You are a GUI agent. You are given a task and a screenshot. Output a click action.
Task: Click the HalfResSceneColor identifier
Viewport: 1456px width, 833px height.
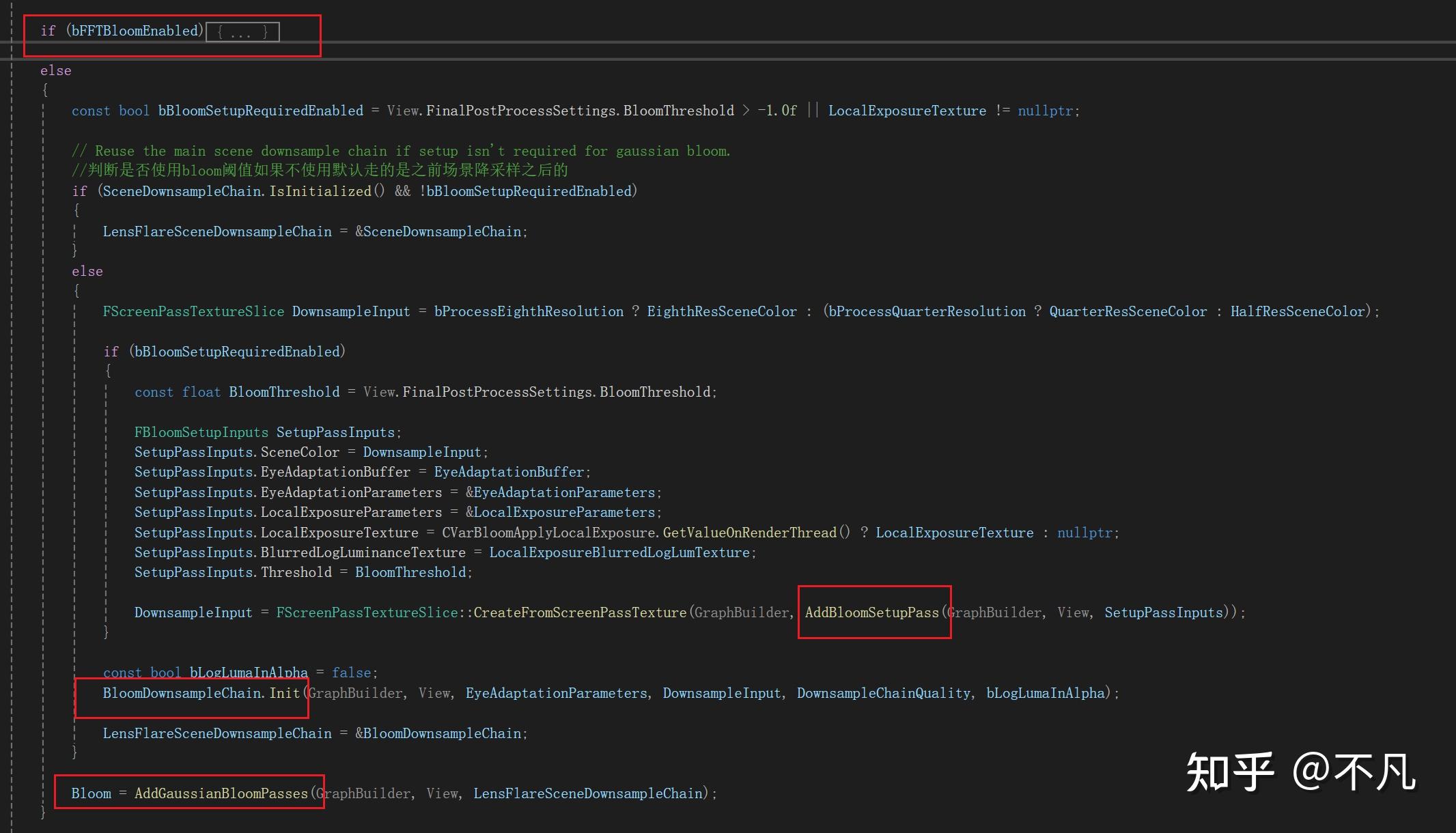(1297, 311)
